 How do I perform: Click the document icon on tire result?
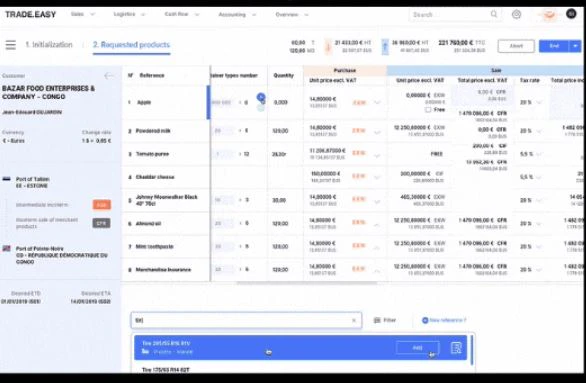coord(456,348)
